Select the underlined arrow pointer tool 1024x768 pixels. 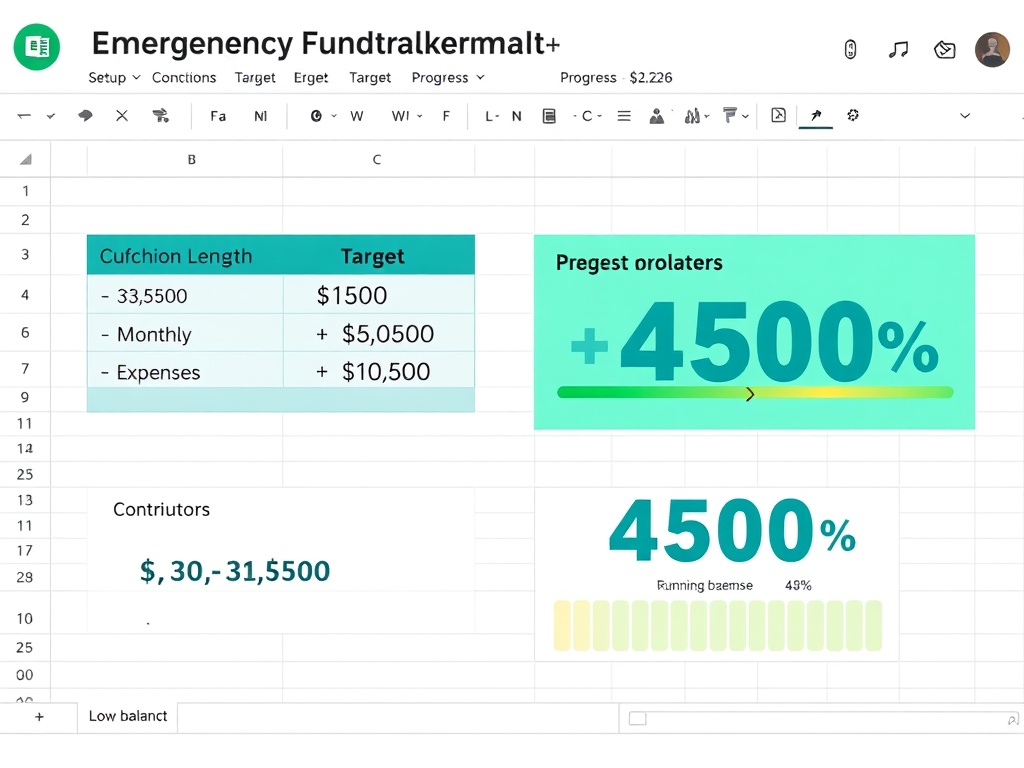click(816, 116)
